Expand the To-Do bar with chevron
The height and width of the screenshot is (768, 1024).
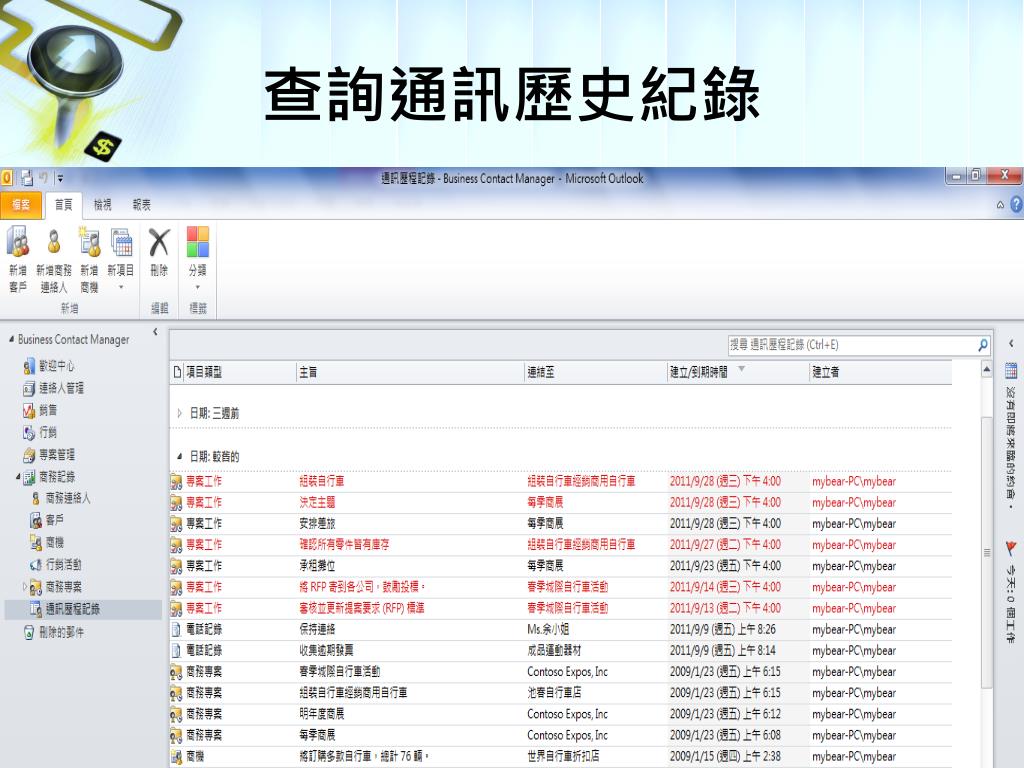[1011, 343]
